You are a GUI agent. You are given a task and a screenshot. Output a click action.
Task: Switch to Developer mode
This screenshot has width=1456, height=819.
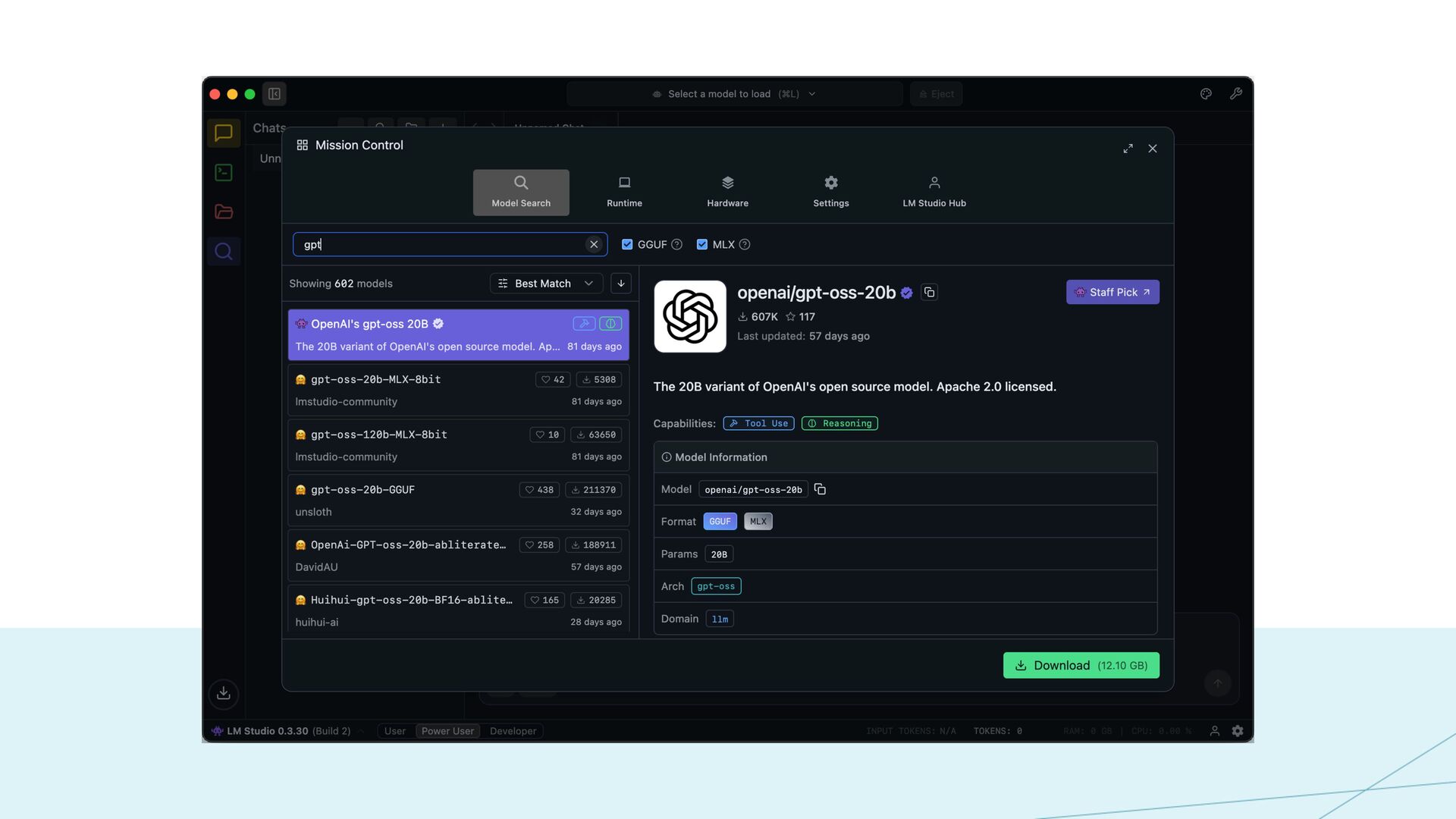tap(513, 731)
